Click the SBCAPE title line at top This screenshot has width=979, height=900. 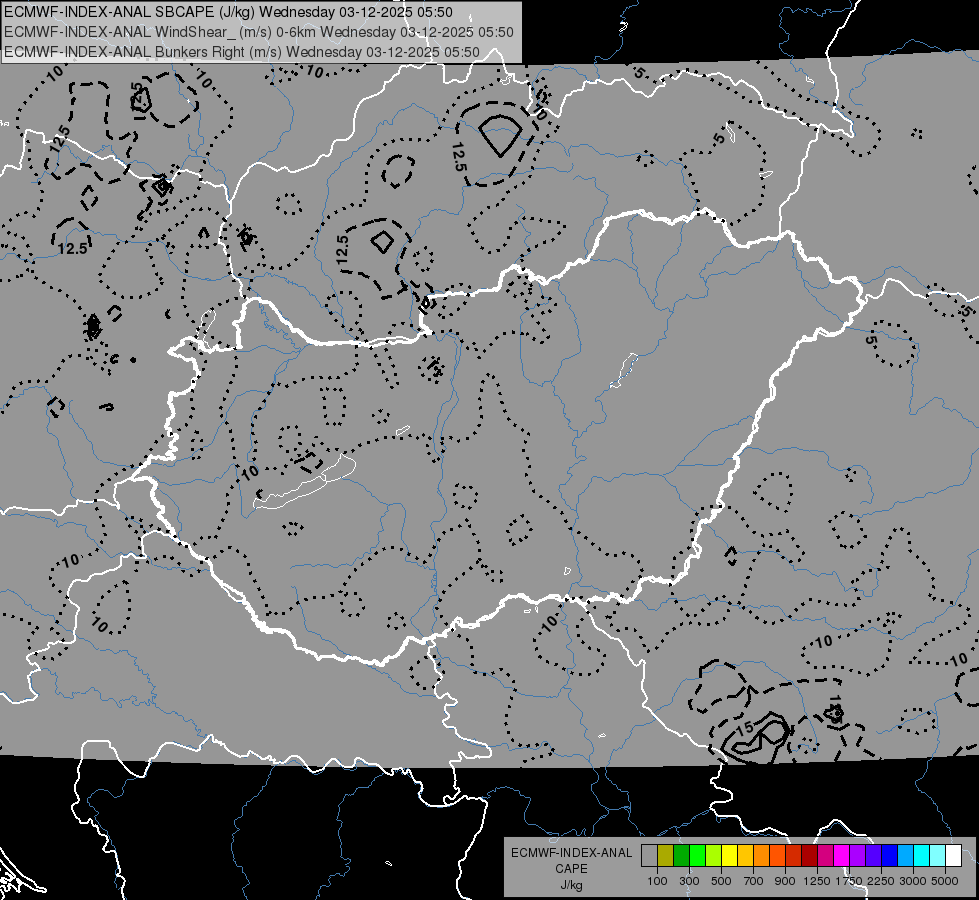click(228, 12)
